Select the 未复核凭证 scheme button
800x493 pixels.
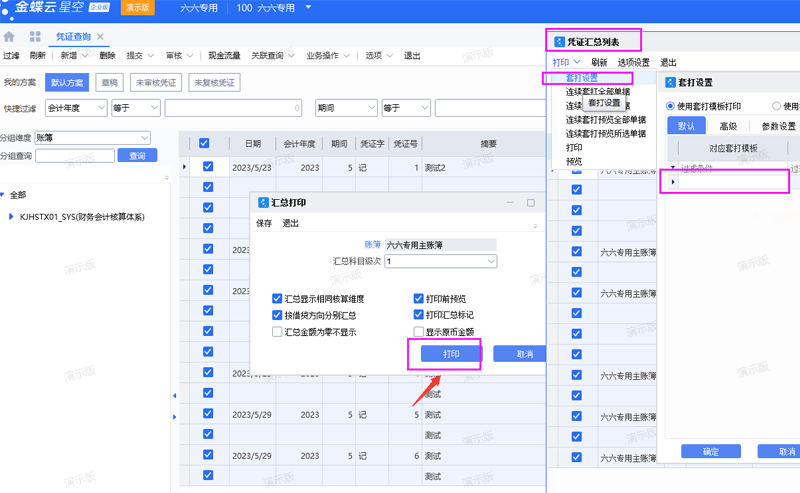[x=214, y=83]
